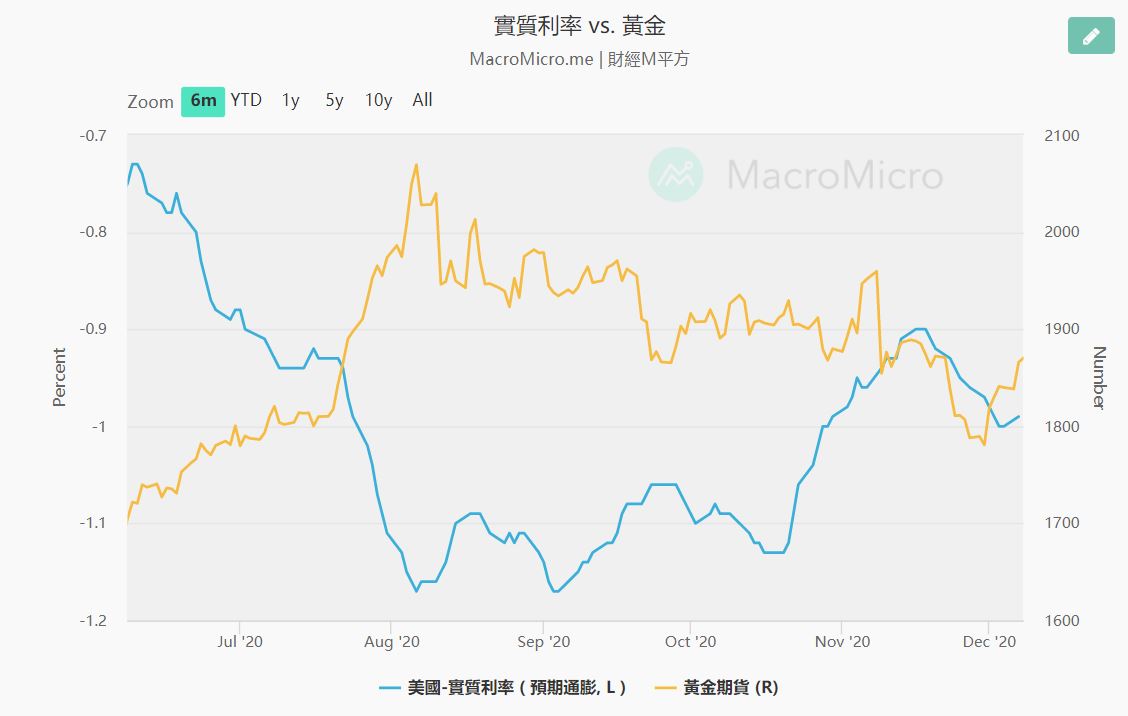Click the blue line swatch in legend
Image resolution: width=1128 pixels, height=716 pixels.
(391, 688)
